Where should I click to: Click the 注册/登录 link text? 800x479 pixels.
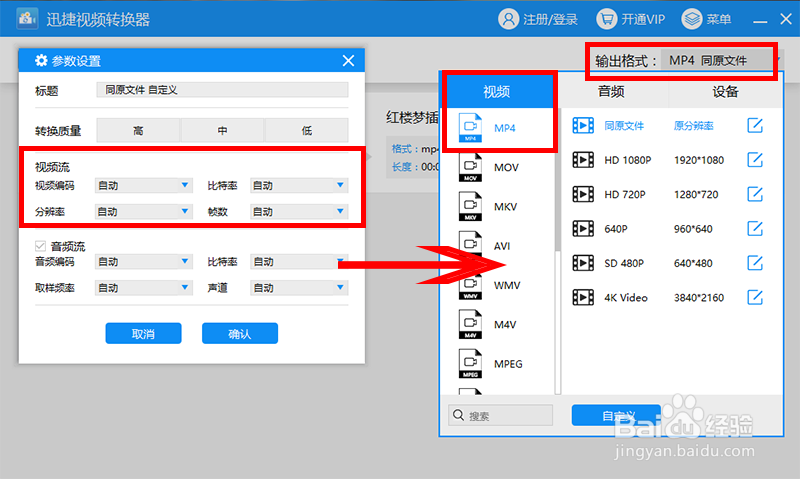pyautogui.click(x=550, y=19)
